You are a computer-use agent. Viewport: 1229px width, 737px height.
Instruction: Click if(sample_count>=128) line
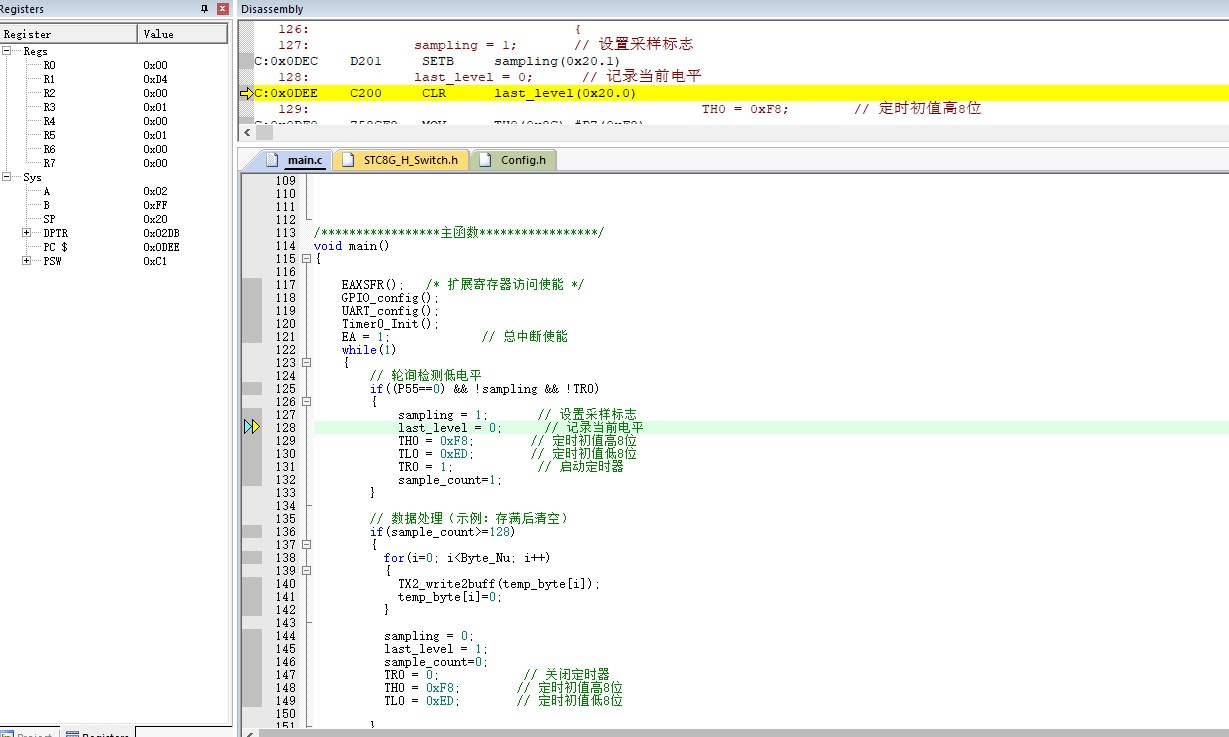click(x=443, y=532)
